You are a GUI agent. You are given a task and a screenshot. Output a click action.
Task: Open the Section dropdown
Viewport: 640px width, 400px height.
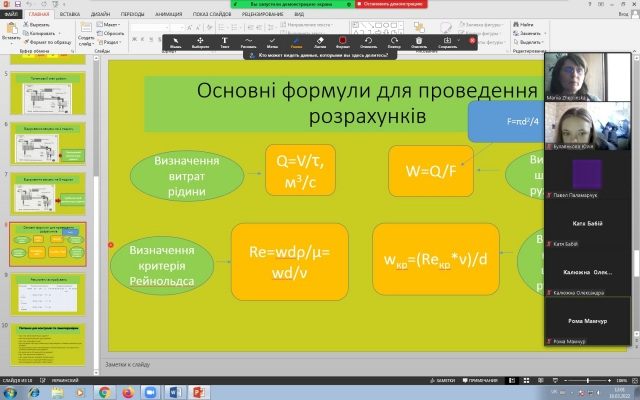pyautogui.click(x=112, y=41)
